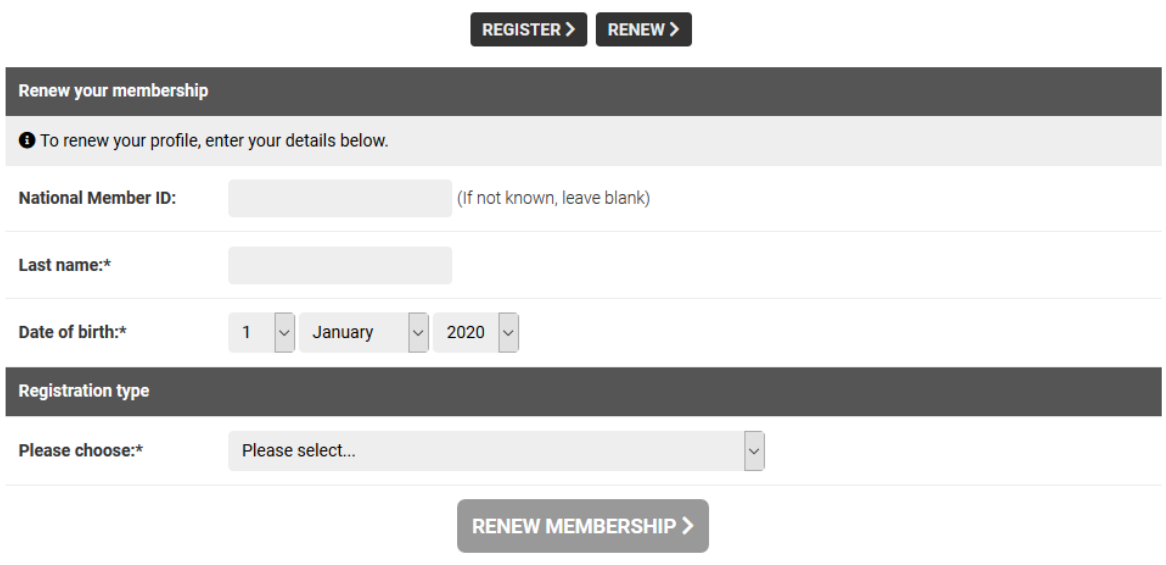Switch to the RENEW tab button
The width and height of the screenshot is (1166, 565).
644,29
